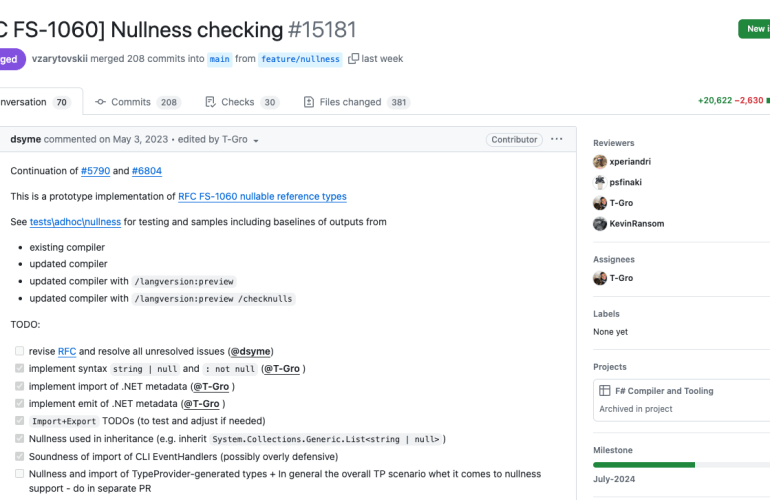Click the main base branch label
The height and width of the screenshot is (500, 770).
coord(219,59)
